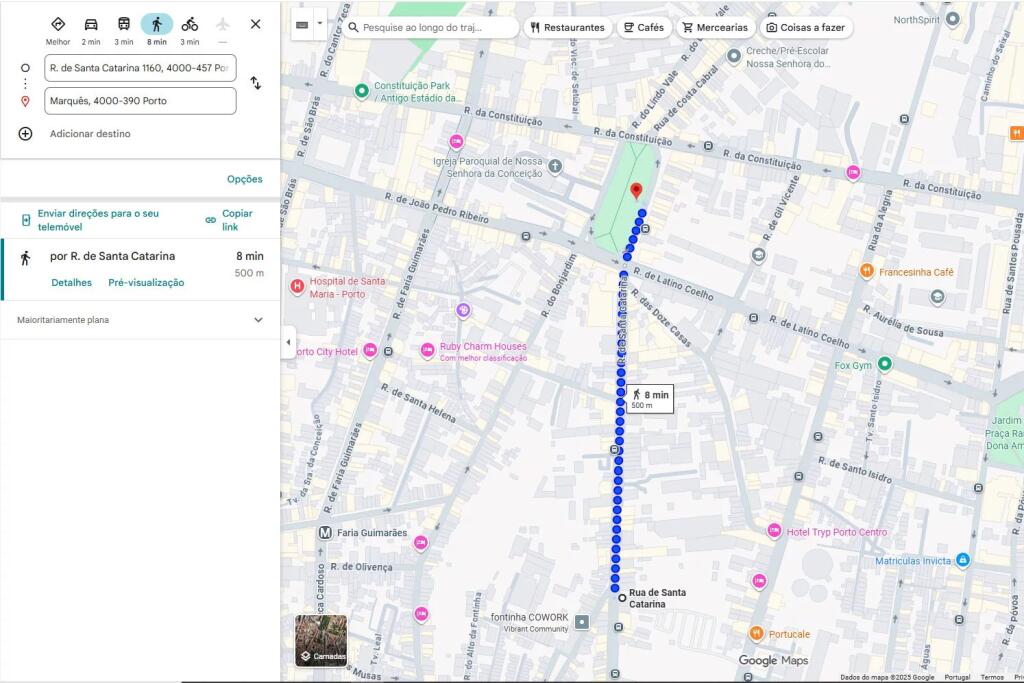Open the Opções link
This screenshot has height=683, width=1024.
pyautogui.click(x=244, y=179)
